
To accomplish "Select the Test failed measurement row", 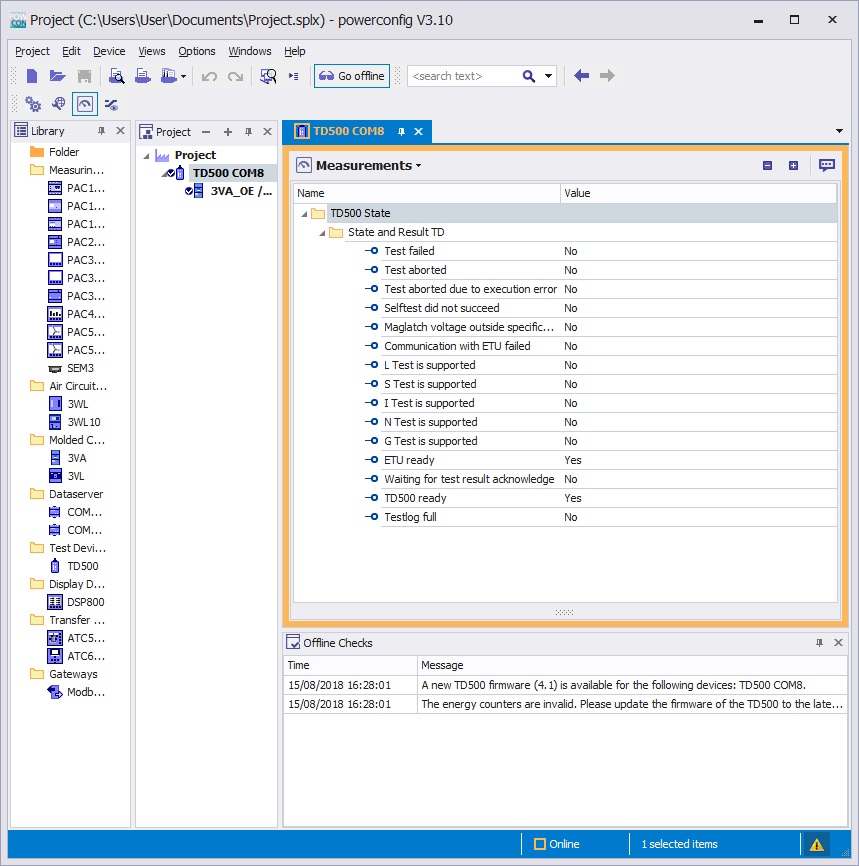I will point(601,251).
